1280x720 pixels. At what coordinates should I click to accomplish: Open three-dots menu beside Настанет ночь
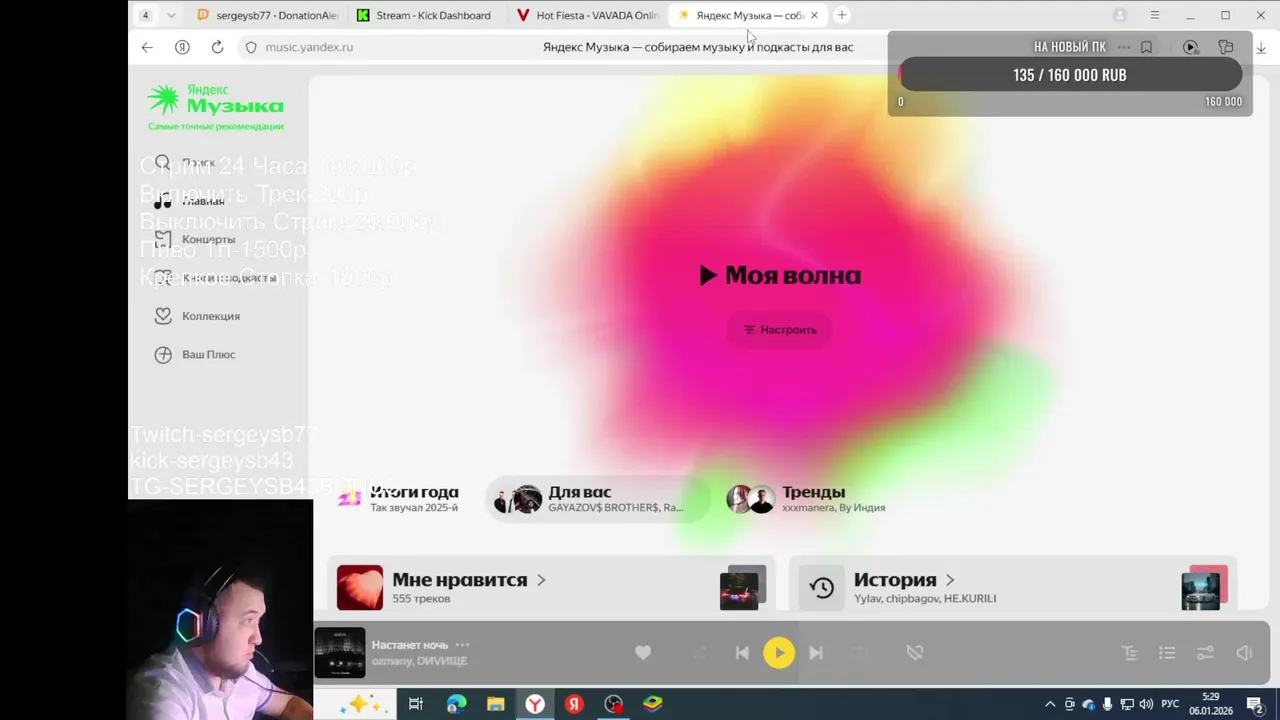point(462,645)
